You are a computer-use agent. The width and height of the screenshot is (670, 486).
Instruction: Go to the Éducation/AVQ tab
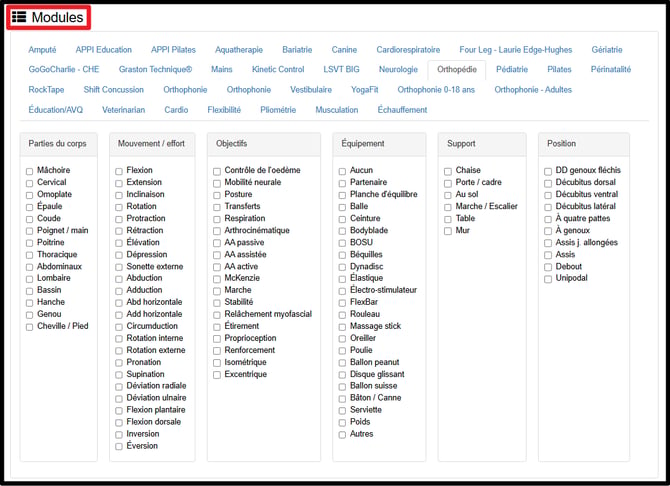[x=56, y=110]
